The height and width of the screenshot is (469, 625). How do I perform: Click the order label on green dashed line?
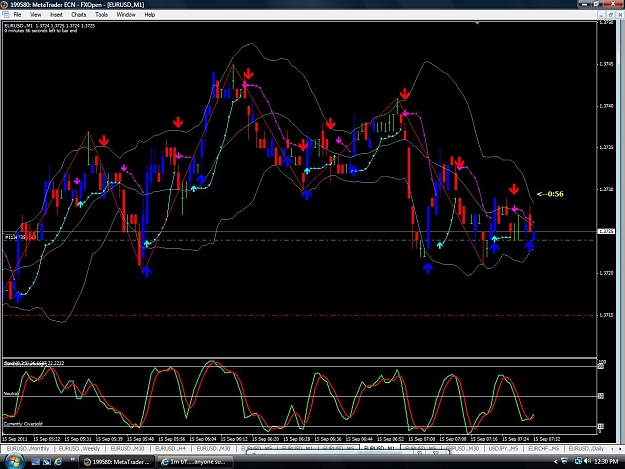[20, 237]
